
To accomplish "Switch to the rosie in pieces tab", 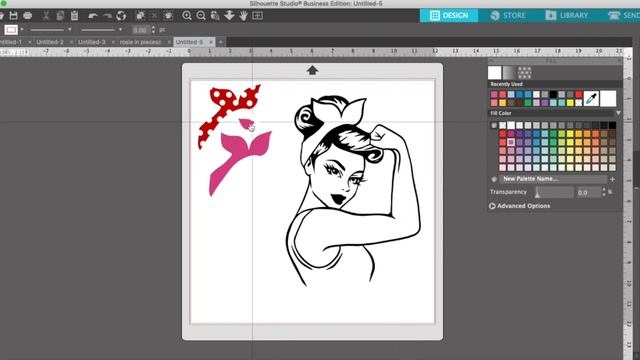I will pyautogui.click(x=140, y=42).
